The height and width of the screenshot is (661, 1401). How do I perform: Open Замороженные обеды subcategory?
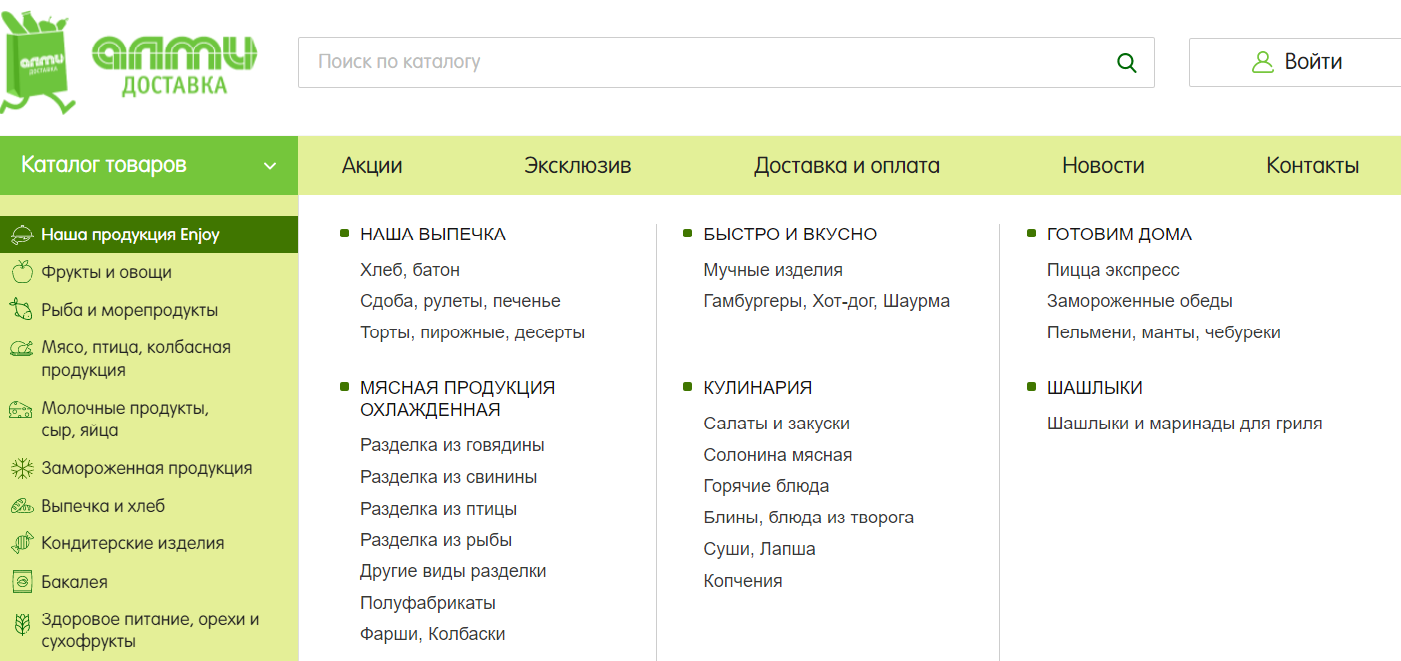pos(1140,301)
